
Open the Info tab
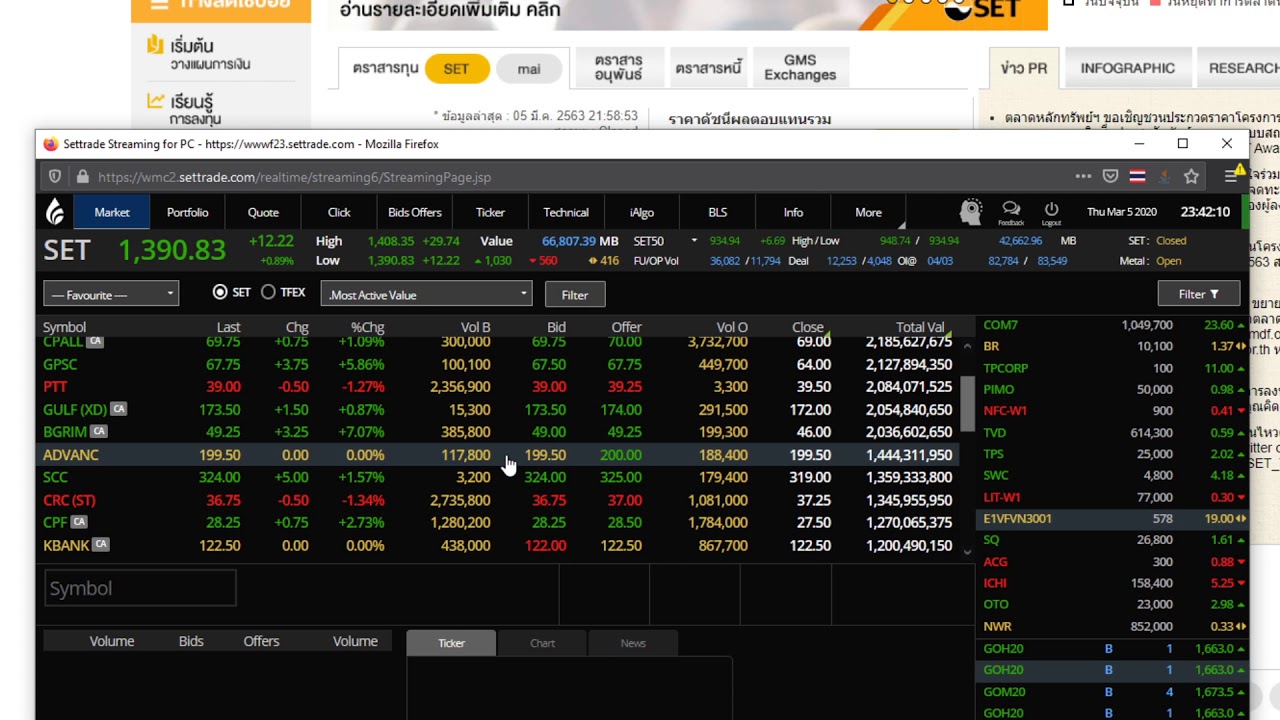click(793, 212)
